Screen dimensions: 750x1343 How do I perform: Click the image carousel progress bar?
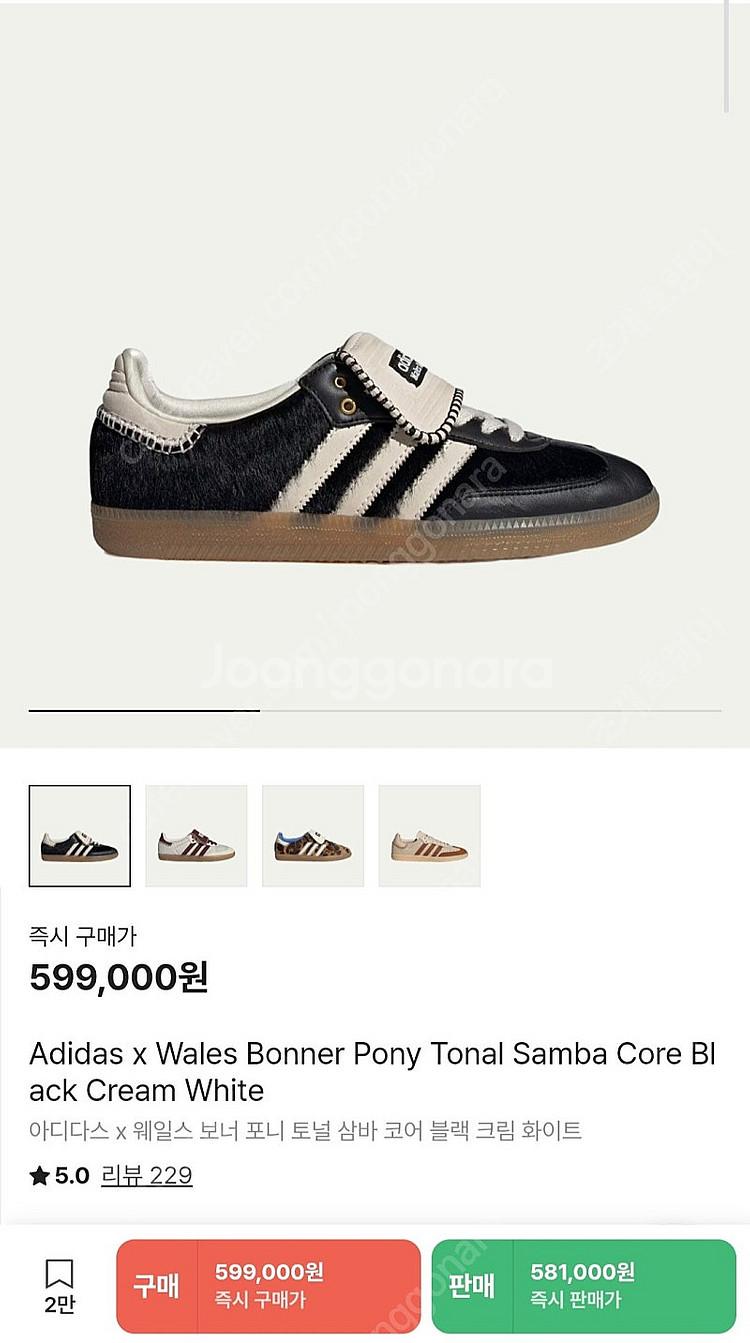pyautogui.click(x=375, y=710)
